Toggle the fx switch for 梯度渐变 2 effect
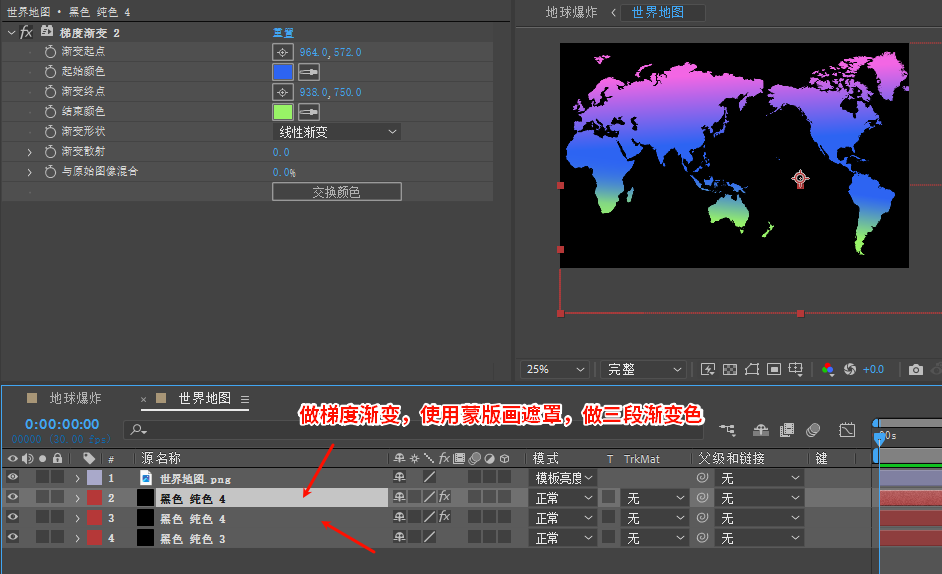The width and height of the screenshot is (942, 574). pos(26,32)
